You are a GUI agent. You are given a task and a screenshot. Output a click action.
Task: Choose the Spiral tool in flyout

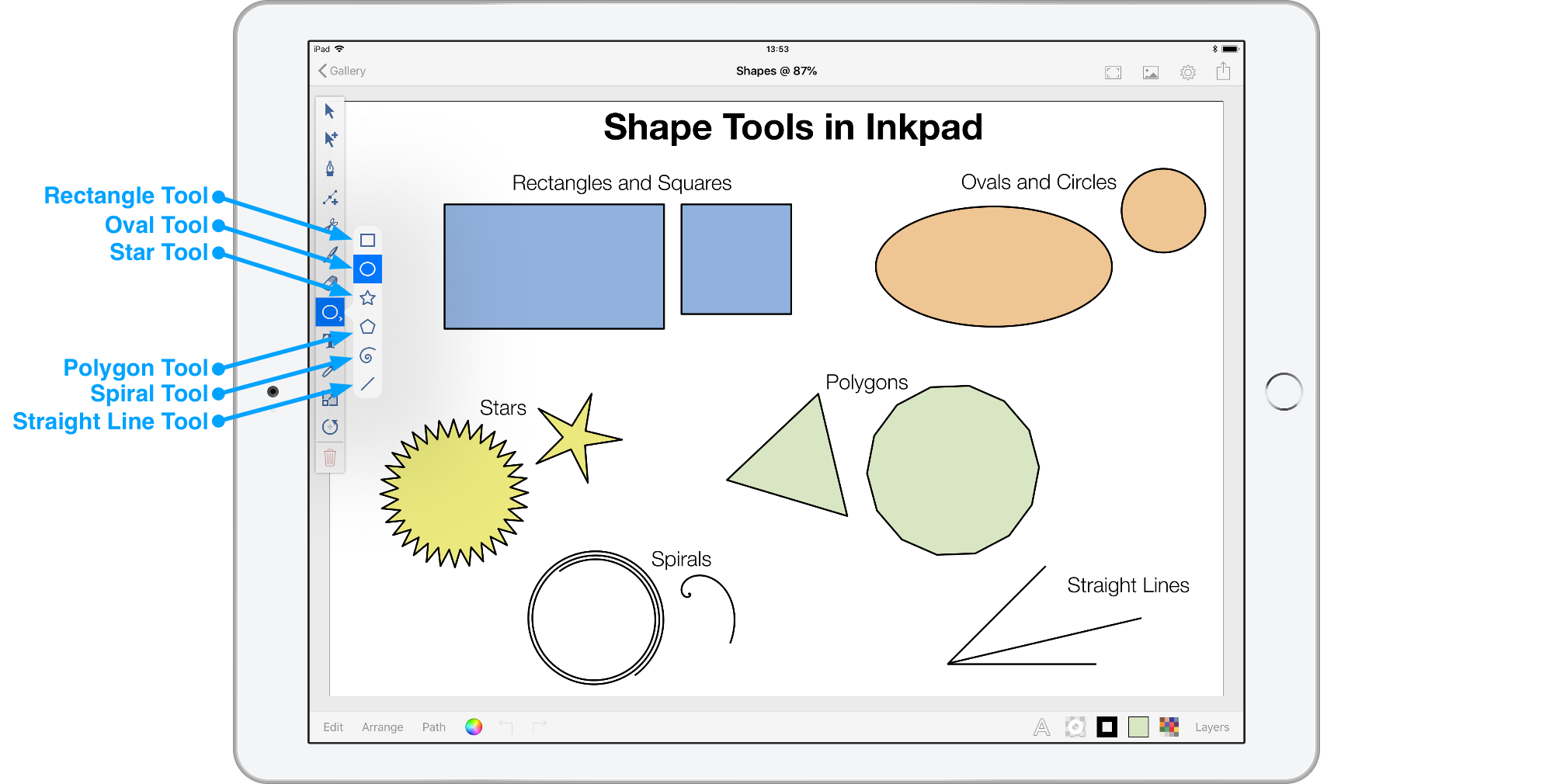(367, 356)
